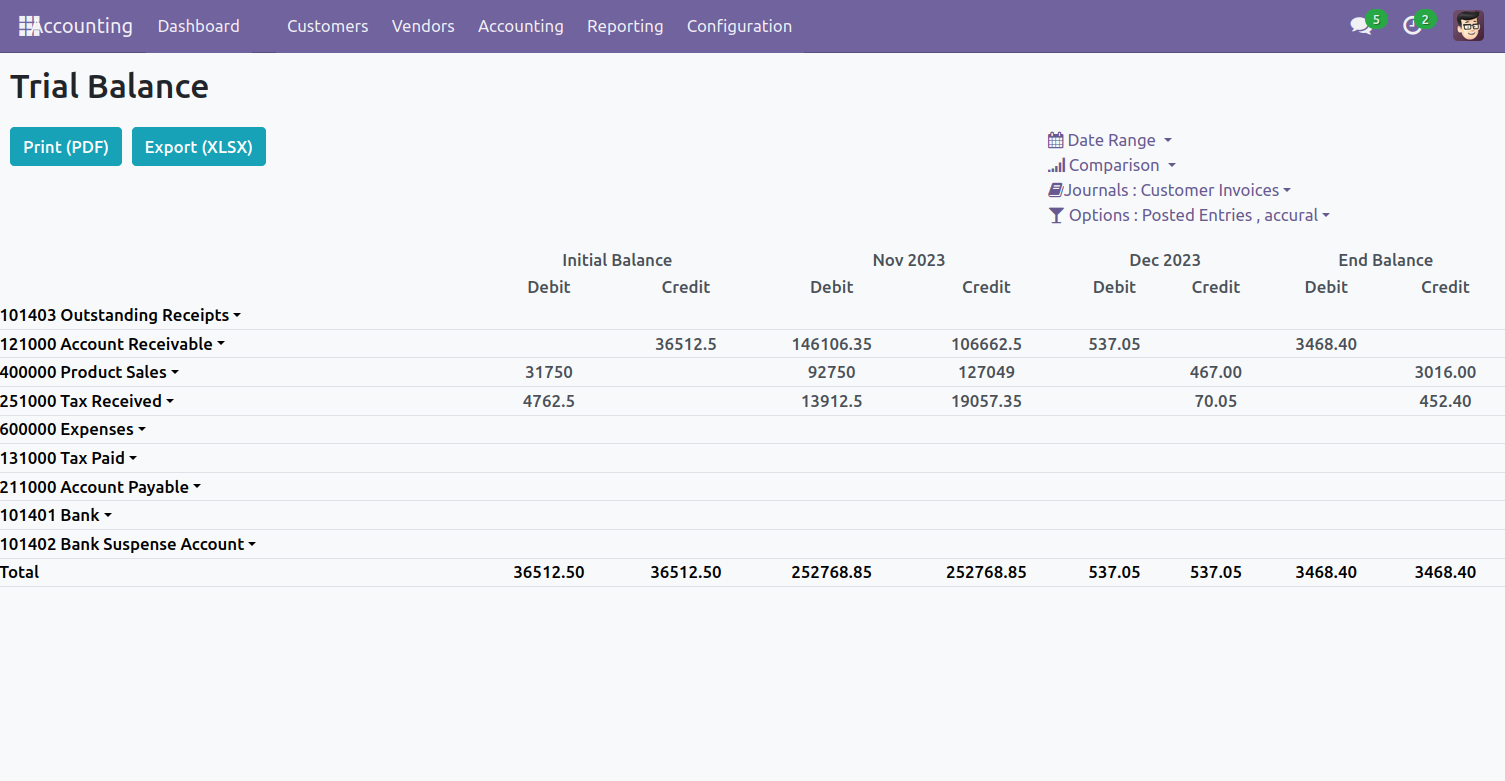Open the apps grid menu icon
1505x781 pixels.
tap(28, 26)
